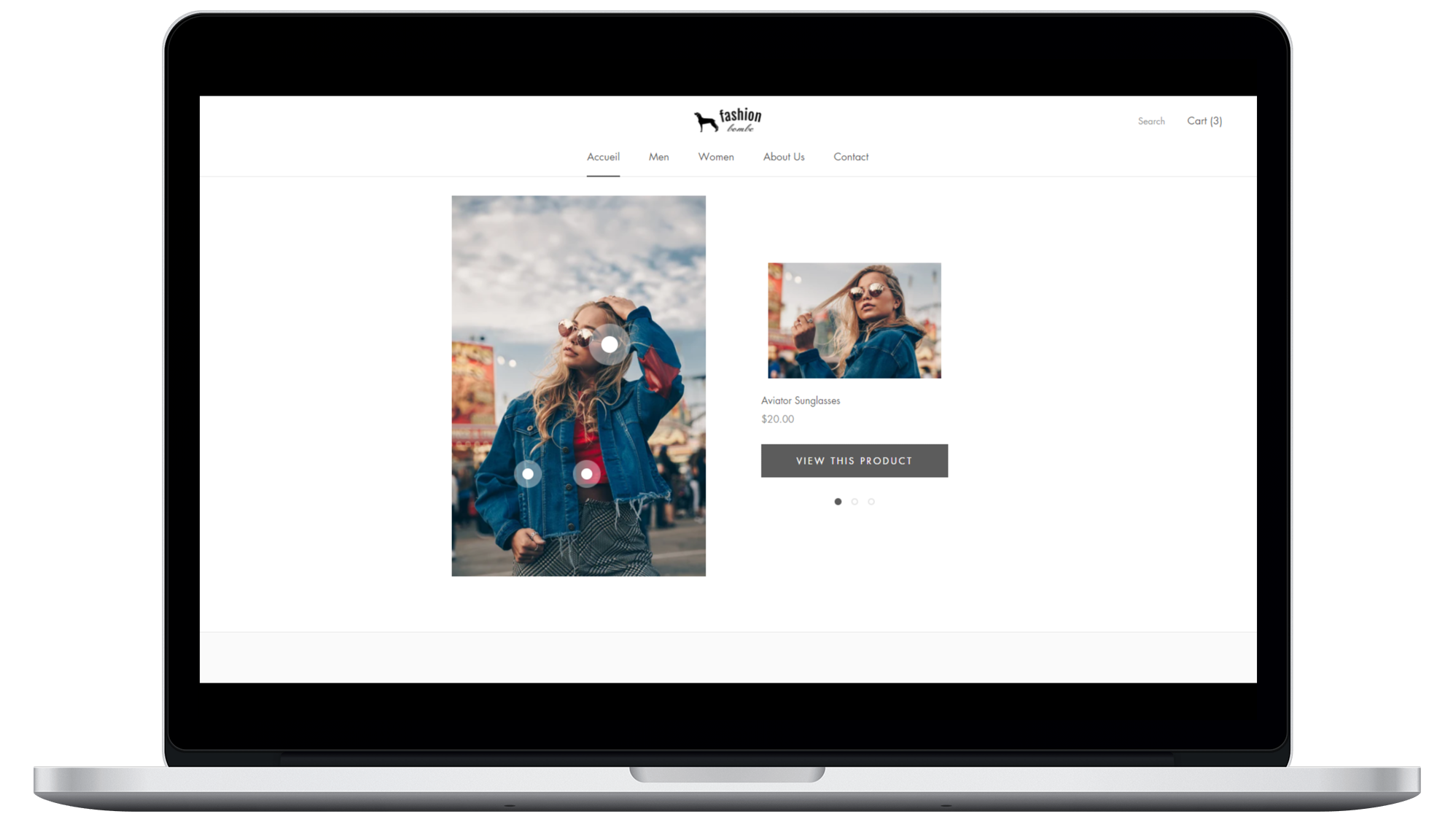Click the Cart icon showing 3 items
Image resolution: width=1456 pixels, height=822 pixels.
point(1204,121)
